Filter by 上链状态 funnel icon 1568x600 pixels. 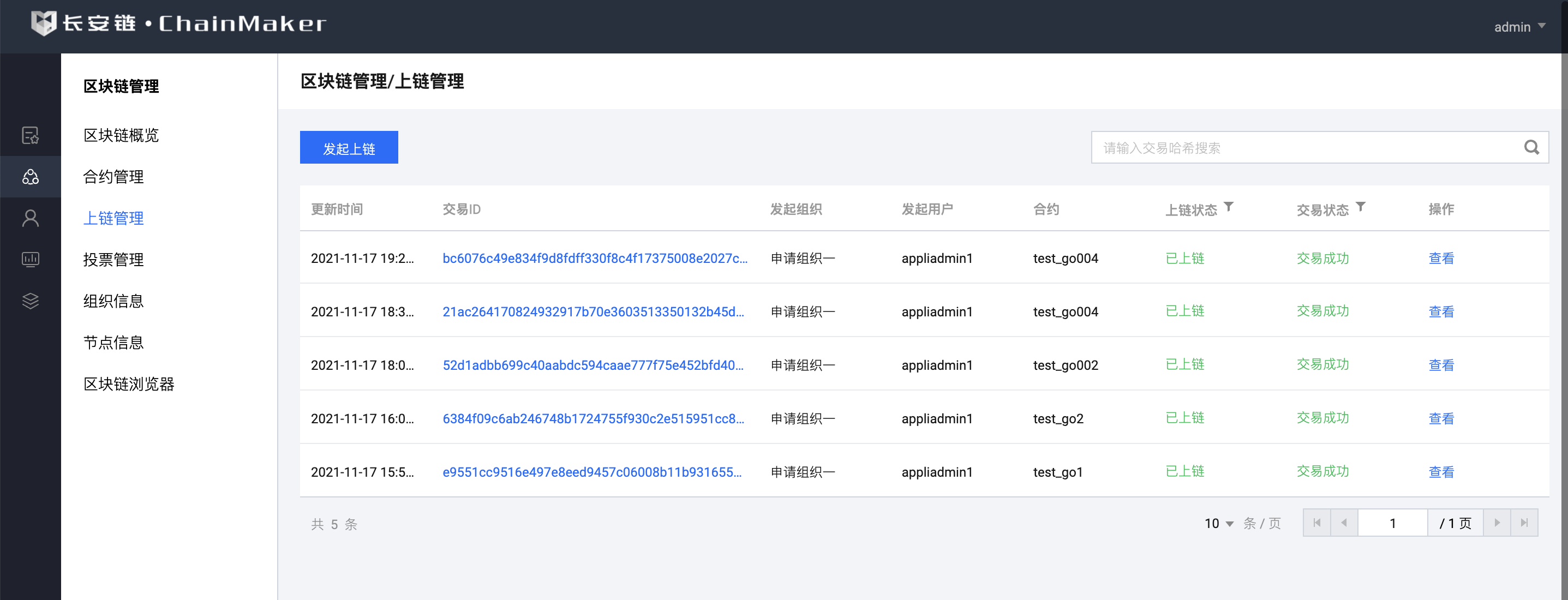[x=1229, y=207]
